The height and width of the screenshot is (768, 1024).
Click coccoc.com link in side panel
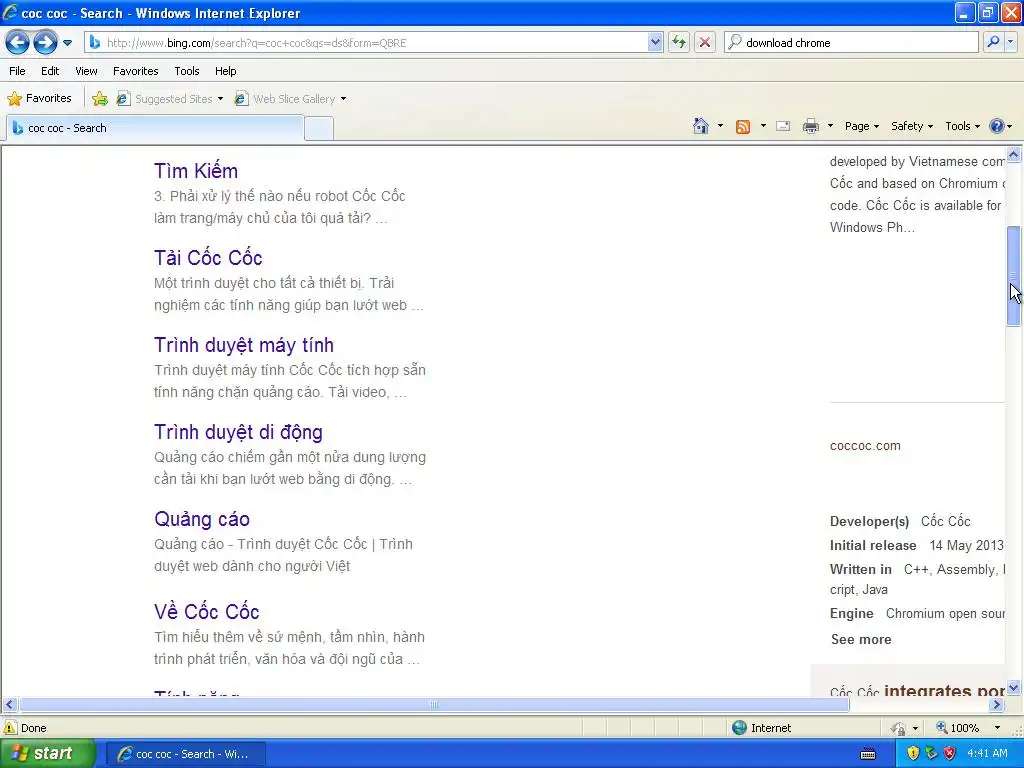[x=865, y=446]
